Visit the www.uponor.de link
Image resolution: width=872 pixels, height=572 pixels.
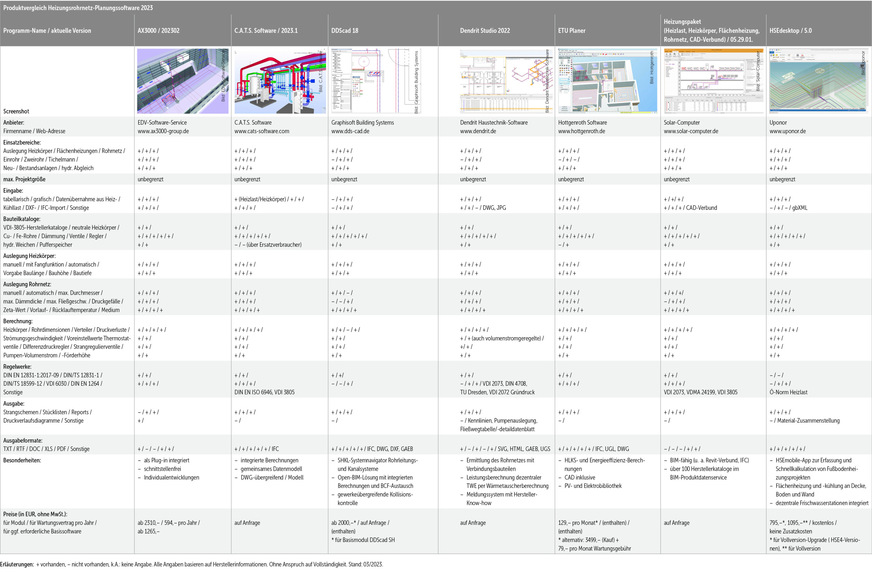pos(786,131)
